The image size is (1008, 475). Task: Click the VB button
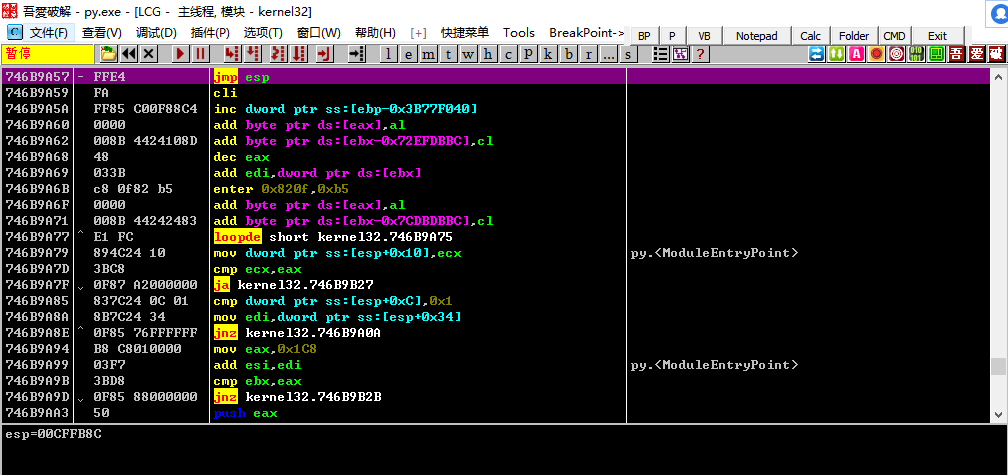tap(705, 36)
